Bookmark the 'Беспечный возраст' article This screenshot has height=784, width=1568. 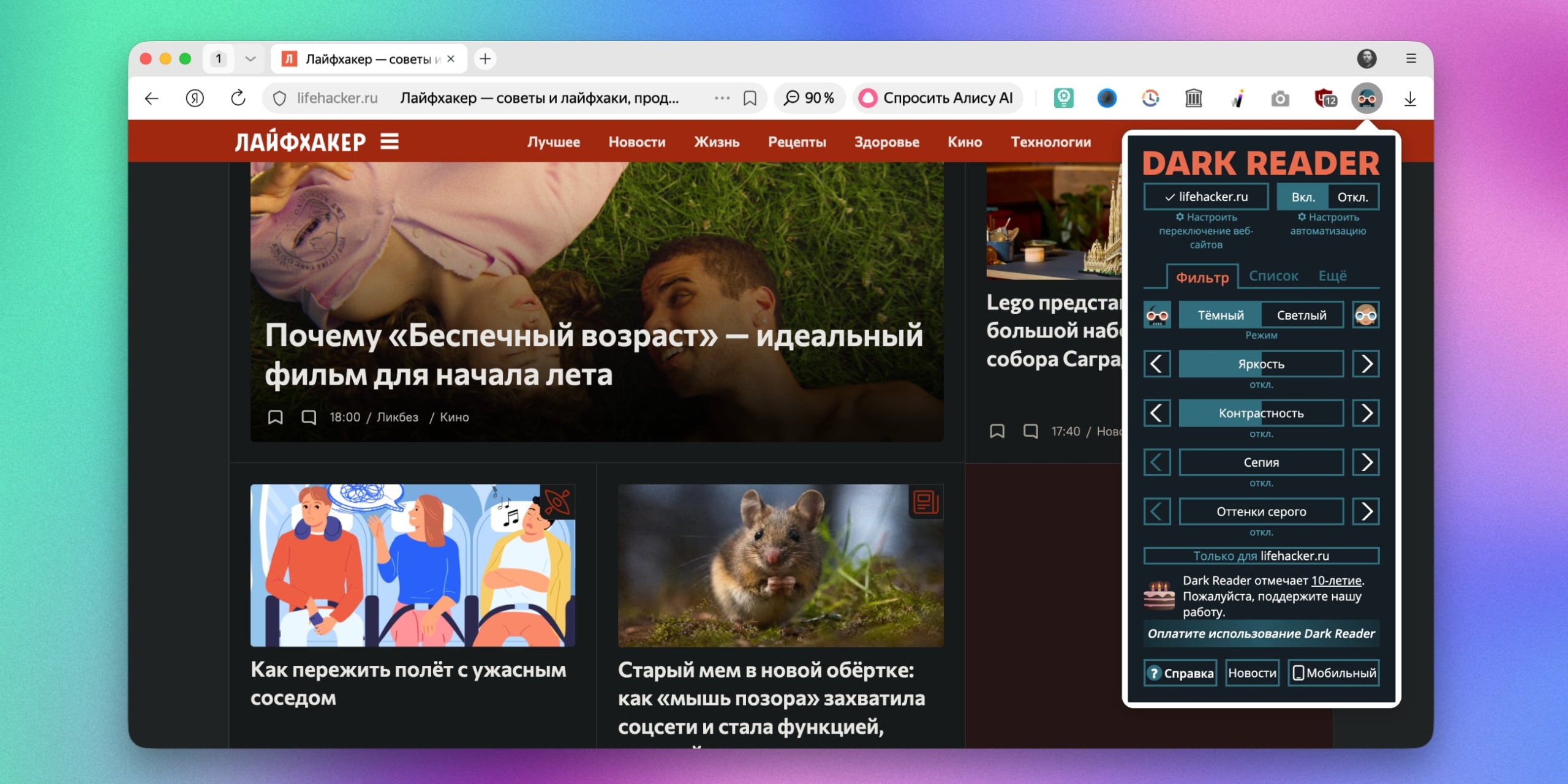275,417
